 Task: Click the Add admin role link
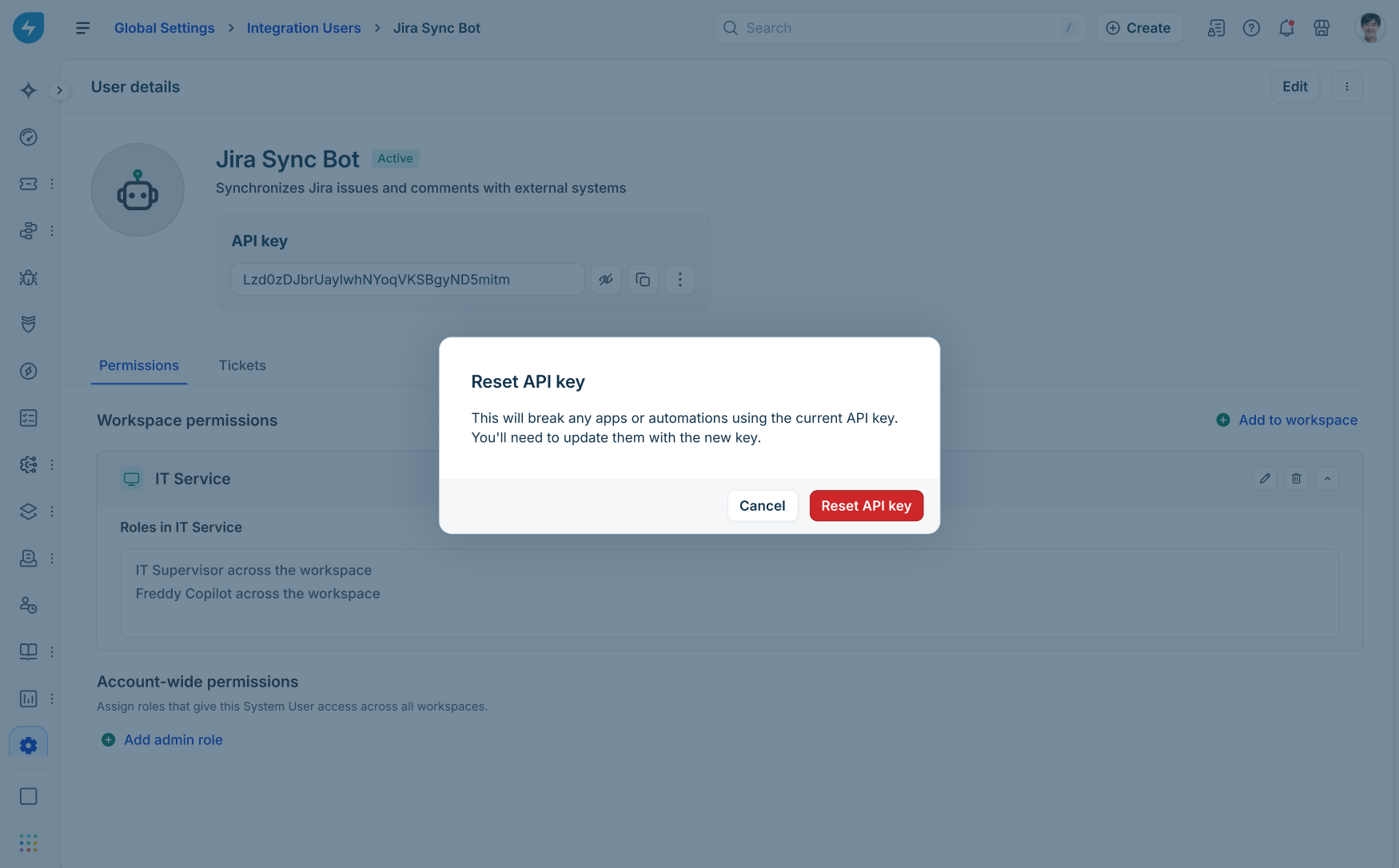162,740
